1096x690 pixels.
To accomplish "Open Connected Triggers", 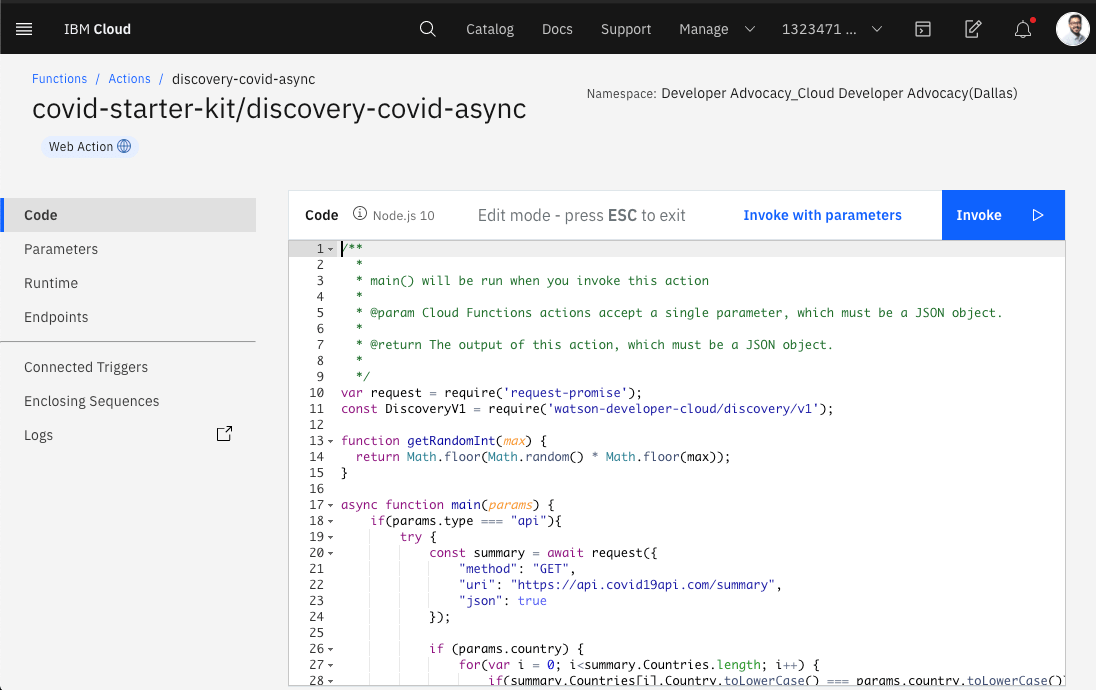I will [86, 367].
